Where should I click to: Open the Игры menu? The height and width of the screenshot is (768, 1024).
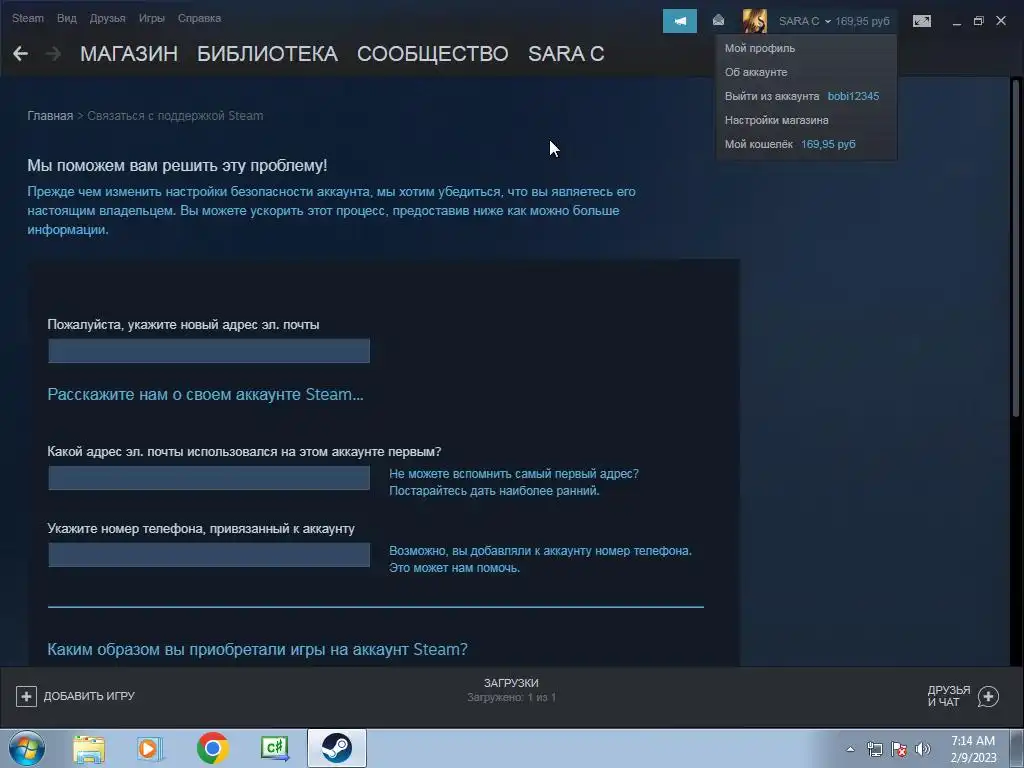click(152, 18)
